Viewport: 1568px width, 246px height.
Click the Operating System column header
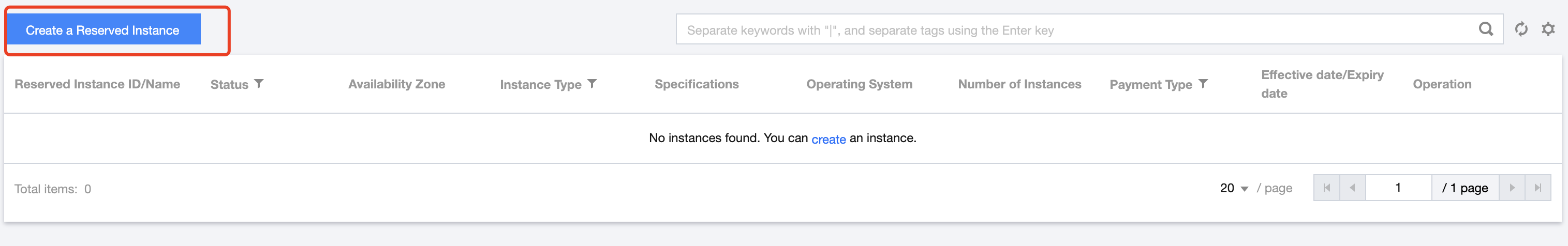(x=859, y=84)
